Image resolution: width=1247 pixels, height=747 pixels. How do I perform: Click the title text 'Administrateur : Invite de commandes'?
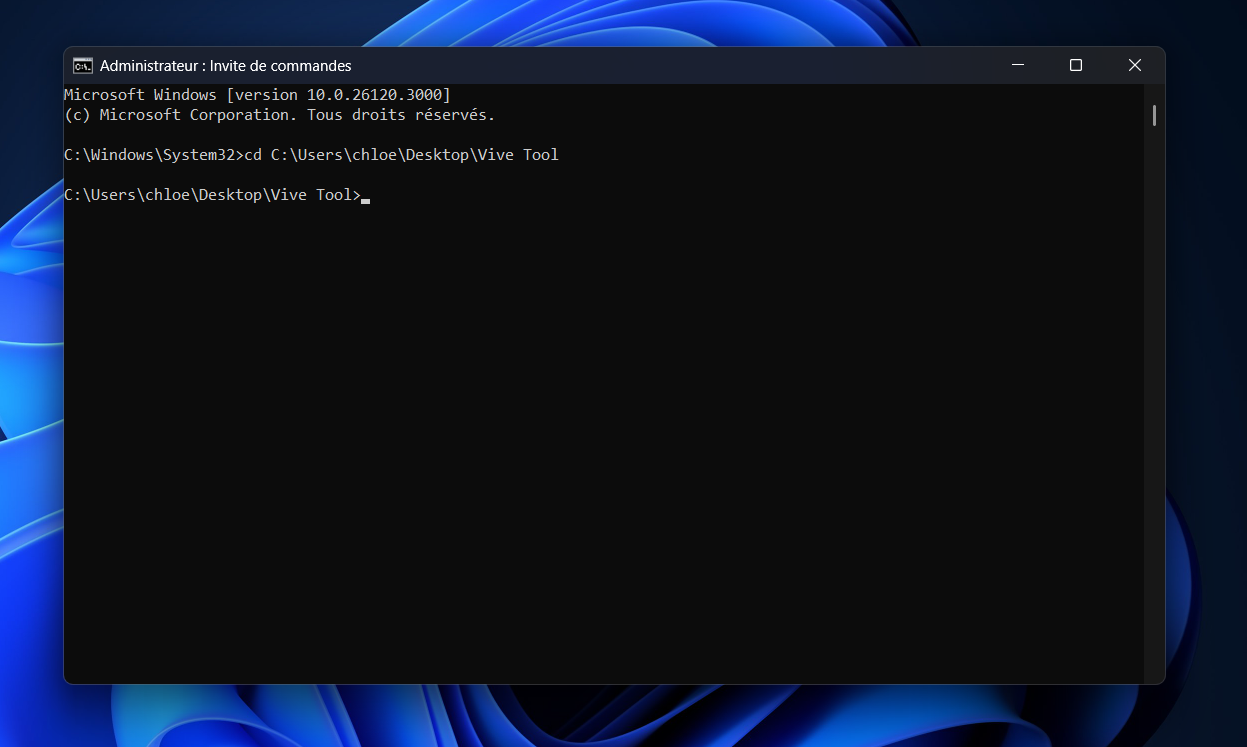(x=226, y=66)
